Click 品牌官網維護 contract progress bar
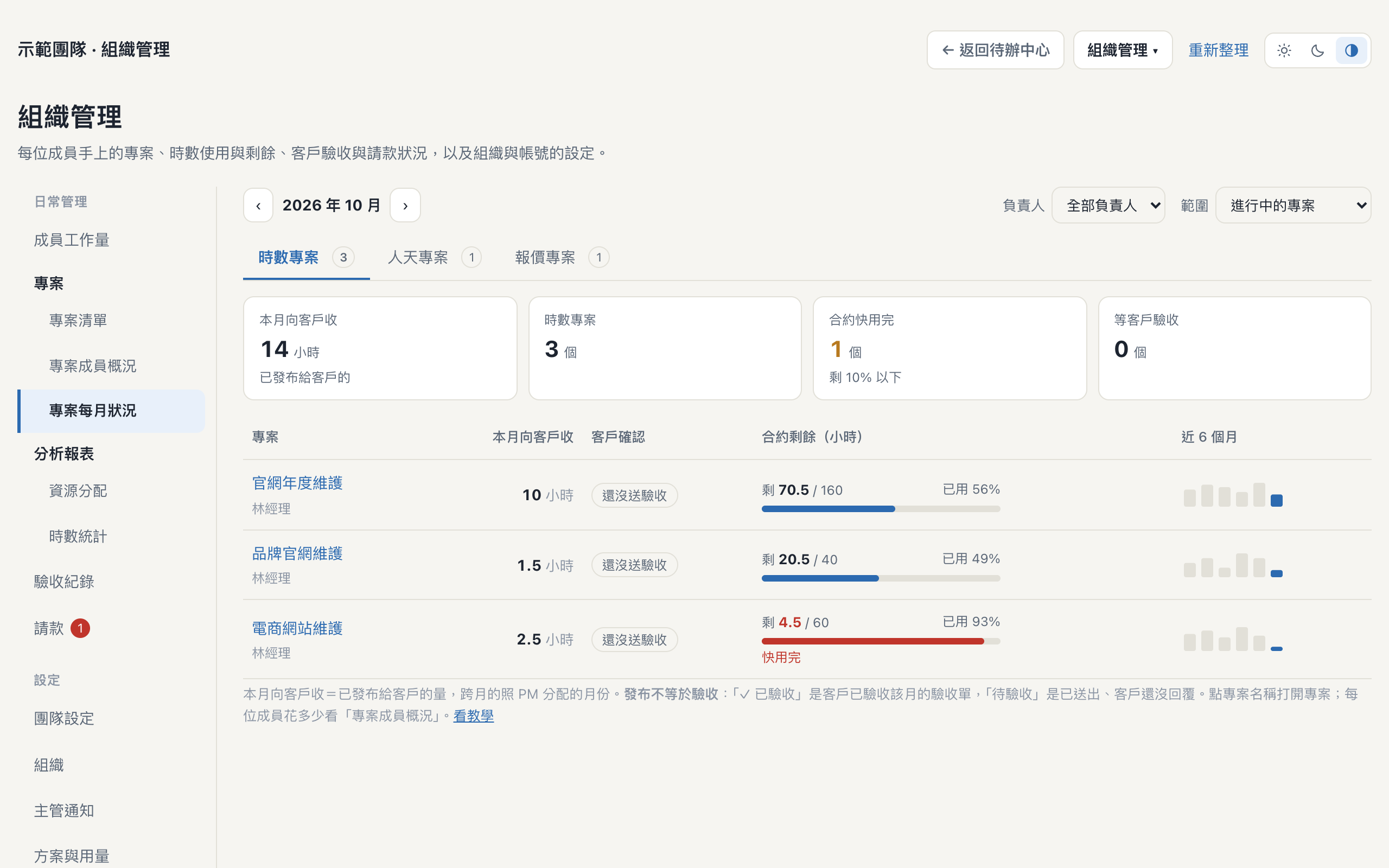Screen dimensions: 1389x868 point(881,578)
